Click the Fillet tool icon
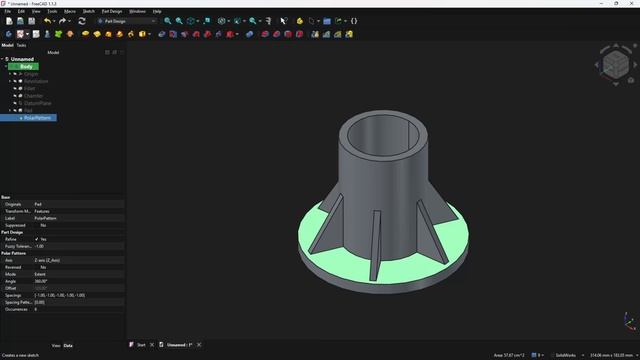 [x=265, y=34]
